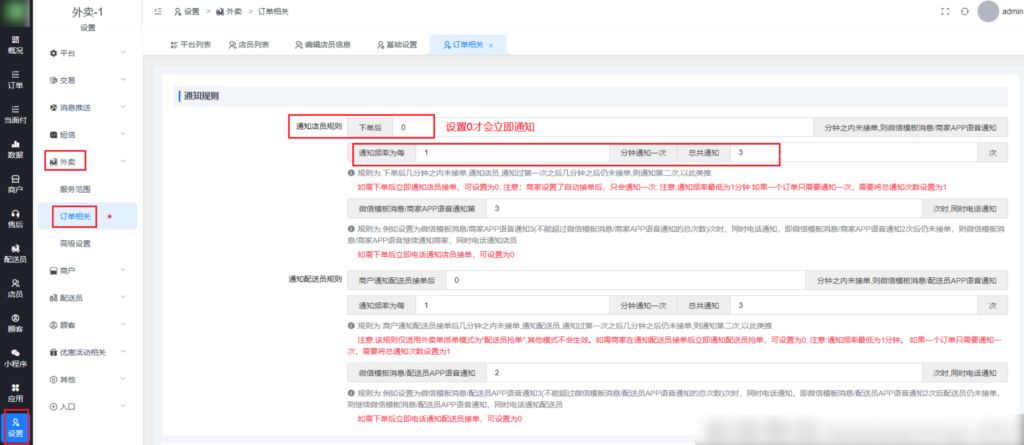Open the 配送员 delivery icon in left rail
The image size is (1024, 445).
point(15,253)
